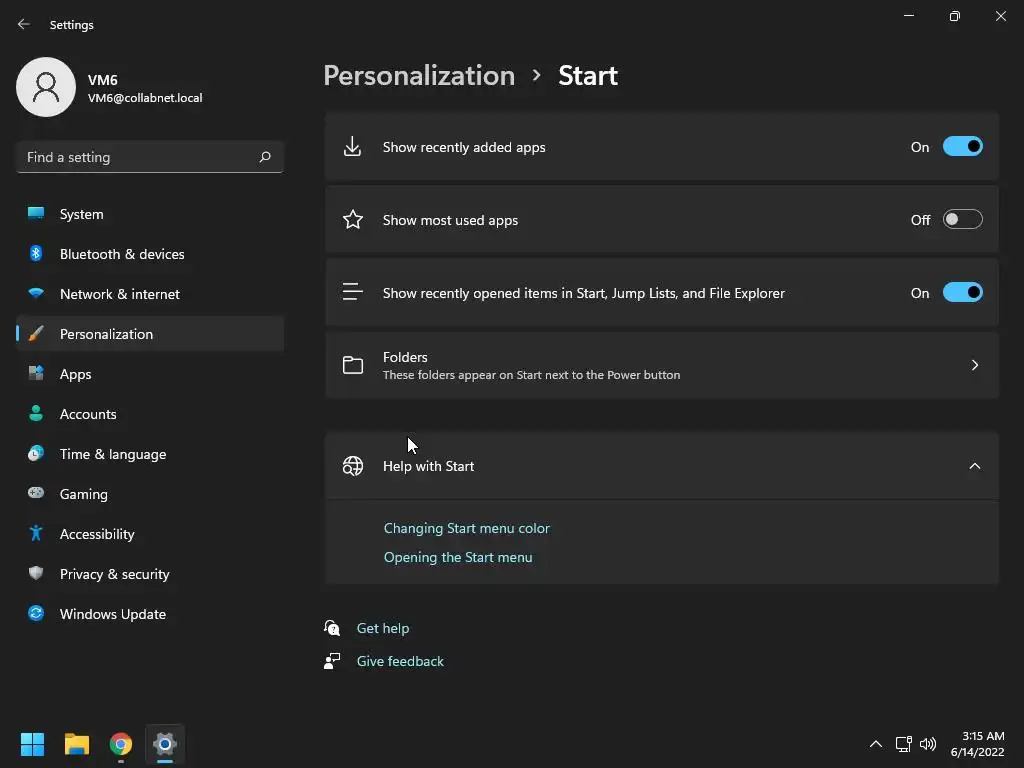
Task: Go to Bluetooth & devices settings
Action: tap(122, 254)
